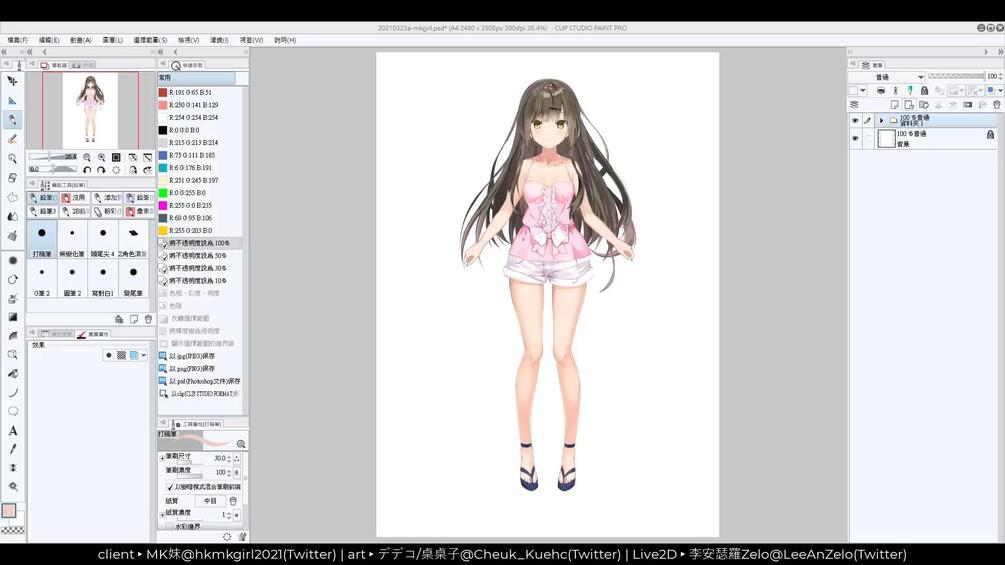
Task: Click save as jpg quick access entry
Action: 201,356
